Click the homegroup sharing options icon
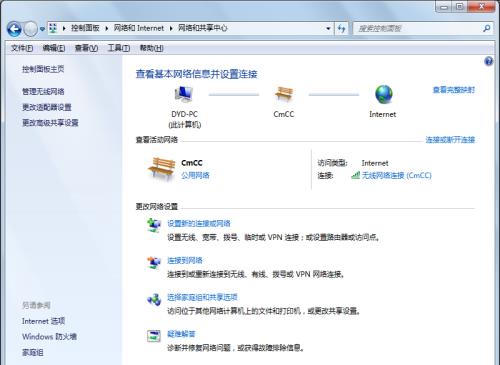Screen dimensions: 500x365 [154, 299]
